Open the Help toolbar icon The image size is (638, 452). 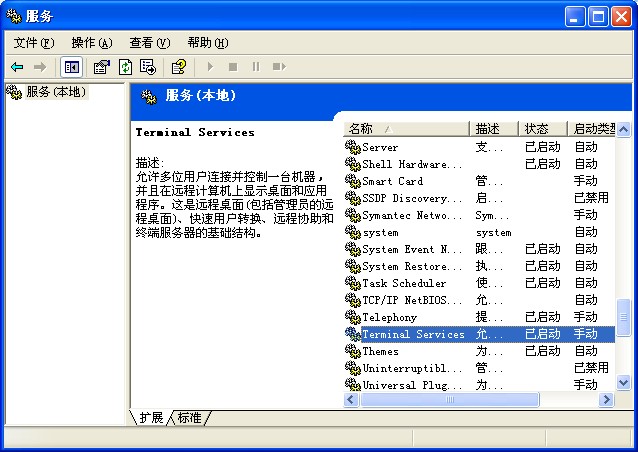point(179,67)
